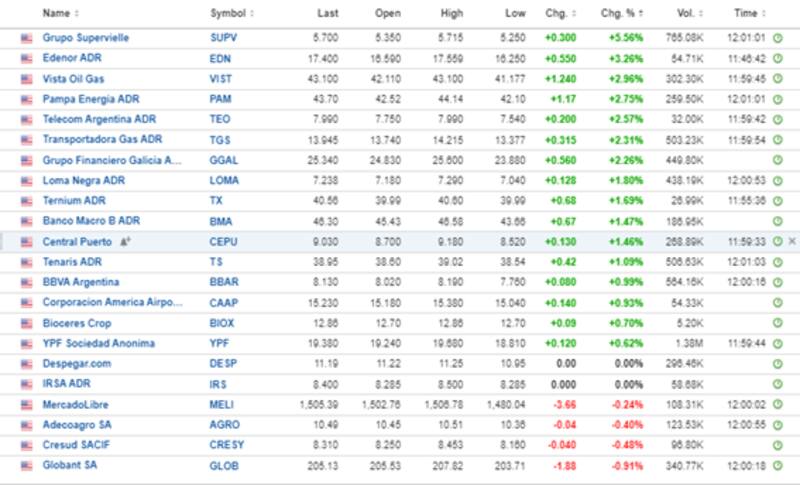Click the US flag icon beside MercadoLibre
The width and height of the screenshot is (800, 485).
pyautogui.click(x=27, y=405)
